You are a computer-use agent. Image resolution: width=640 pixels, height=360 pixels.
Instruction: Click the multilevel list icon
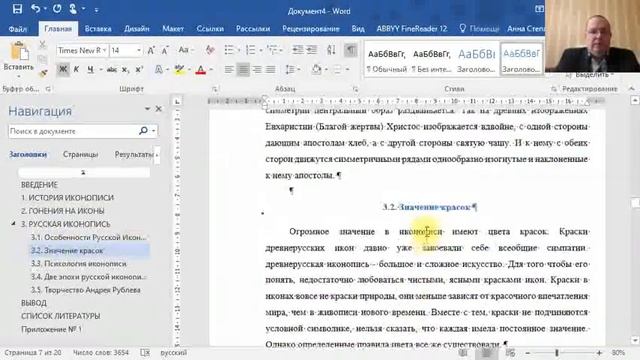pos(272,50)
